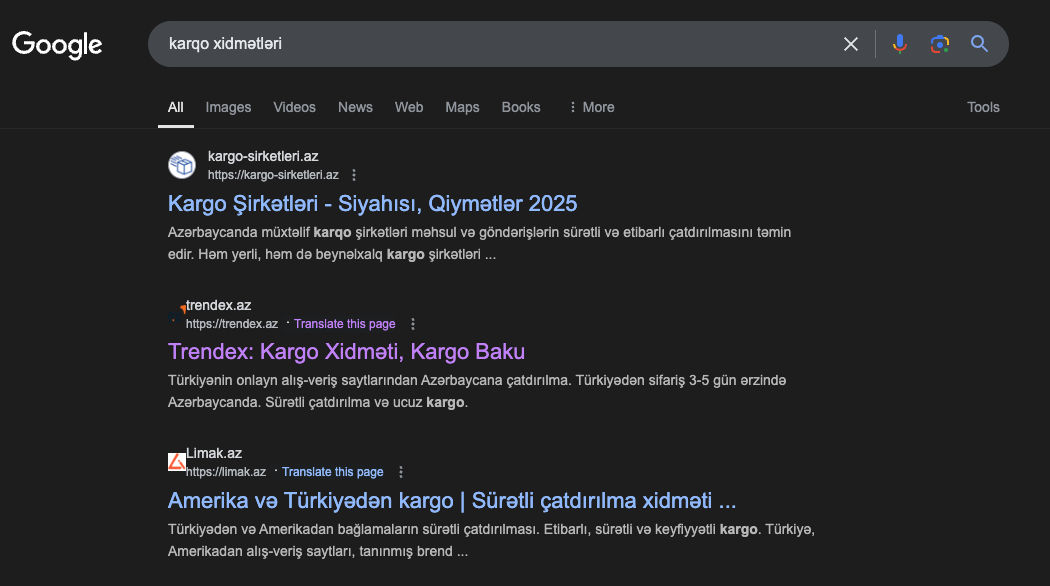Open the three-dot menu beside limak.az
Screen dimensions: 1050x586
pos(400,472)
